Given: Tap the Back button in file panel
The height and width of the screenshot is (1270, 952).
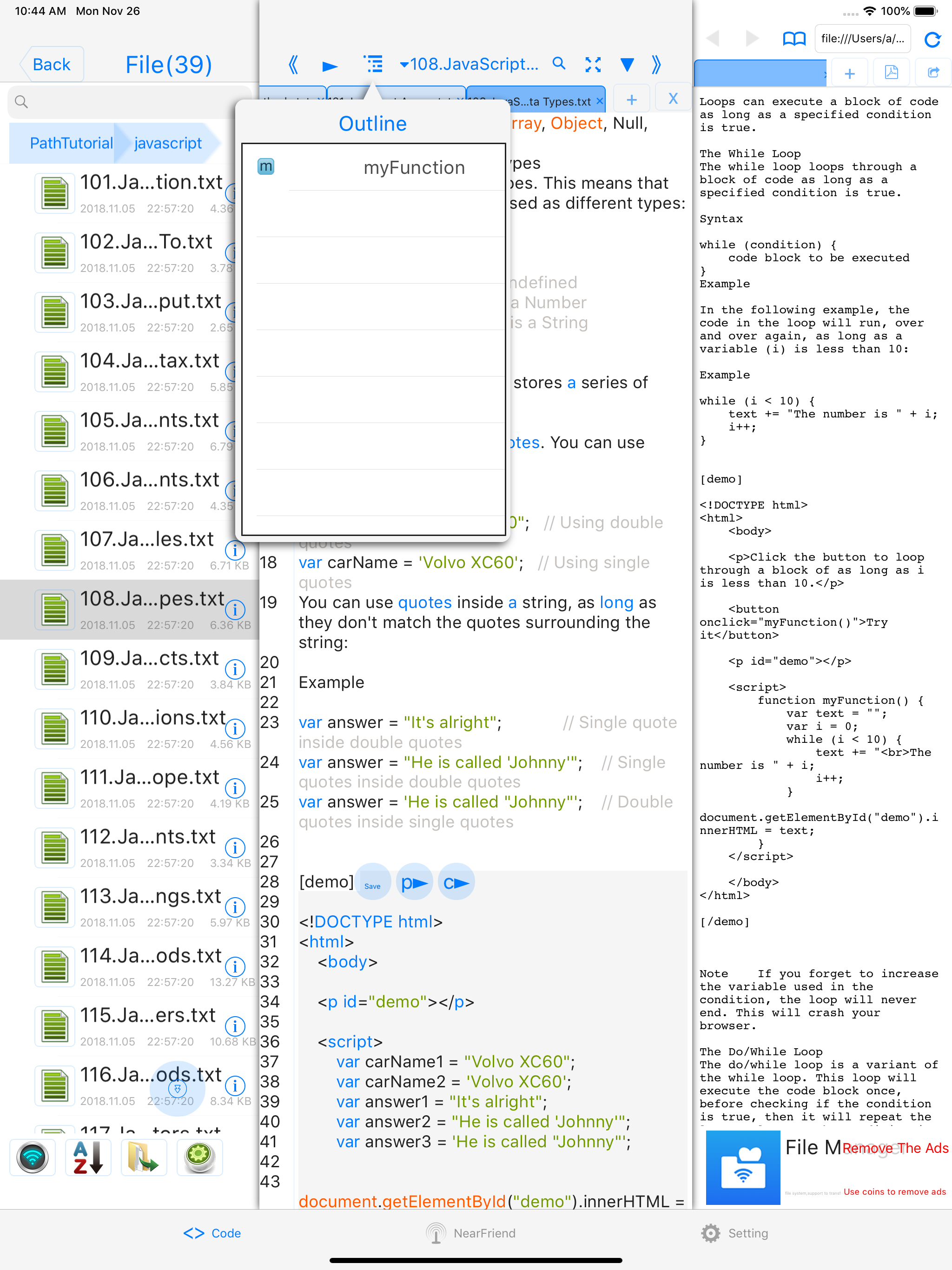Looking at the screenshot, I should click(x=51, y=64).
